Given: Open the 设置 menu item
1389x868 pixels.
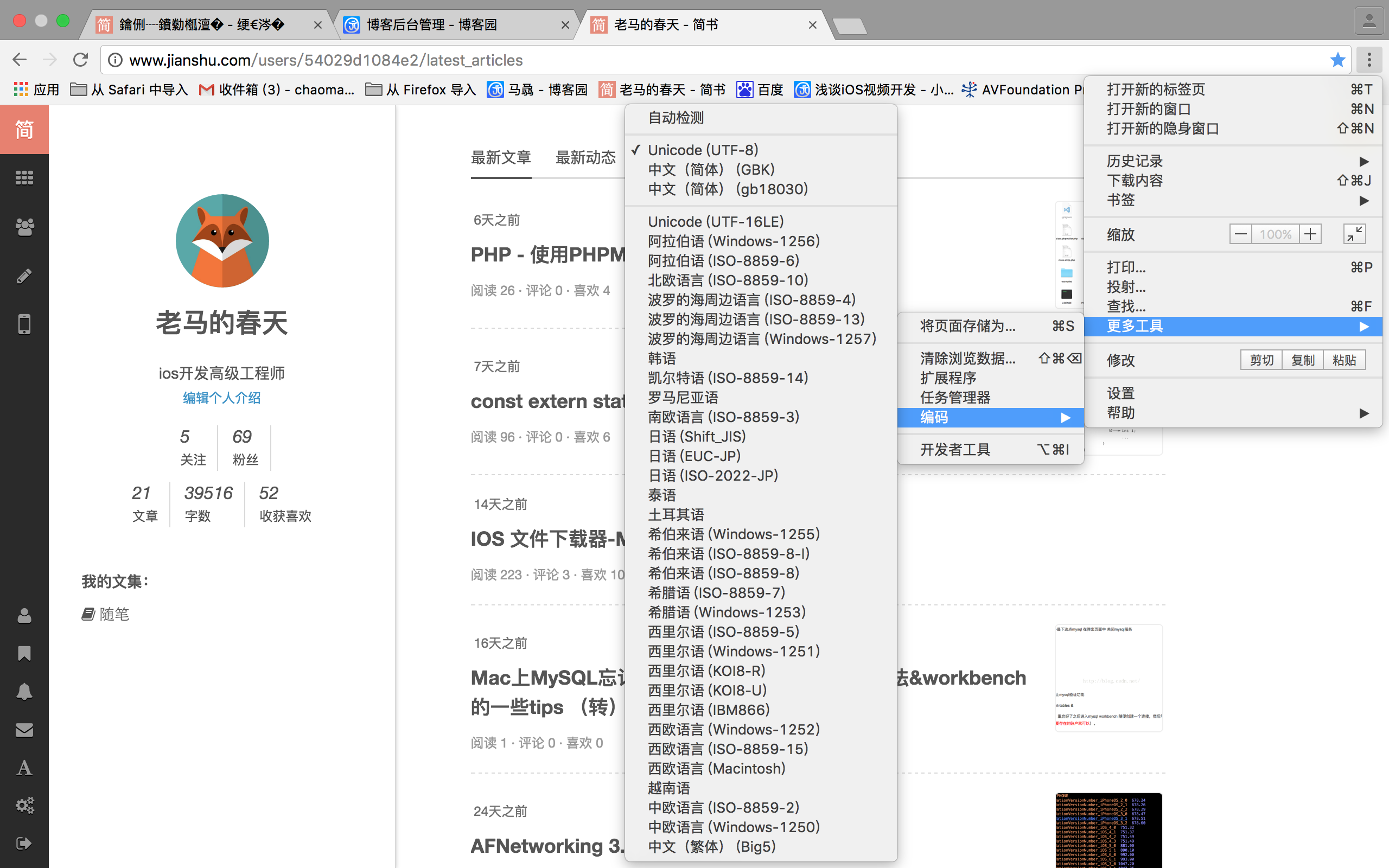Looking at the screenshot, I should click(1233, 393).
